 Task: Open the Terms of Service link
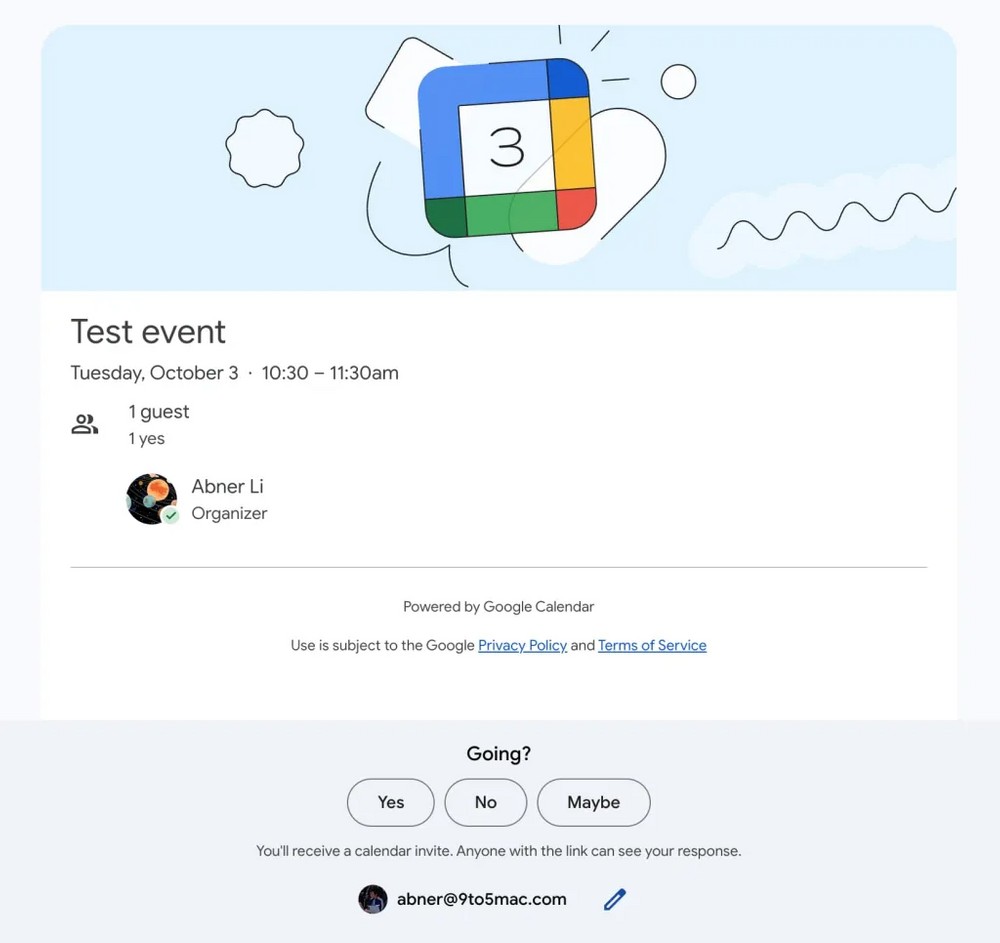point(652,645)
